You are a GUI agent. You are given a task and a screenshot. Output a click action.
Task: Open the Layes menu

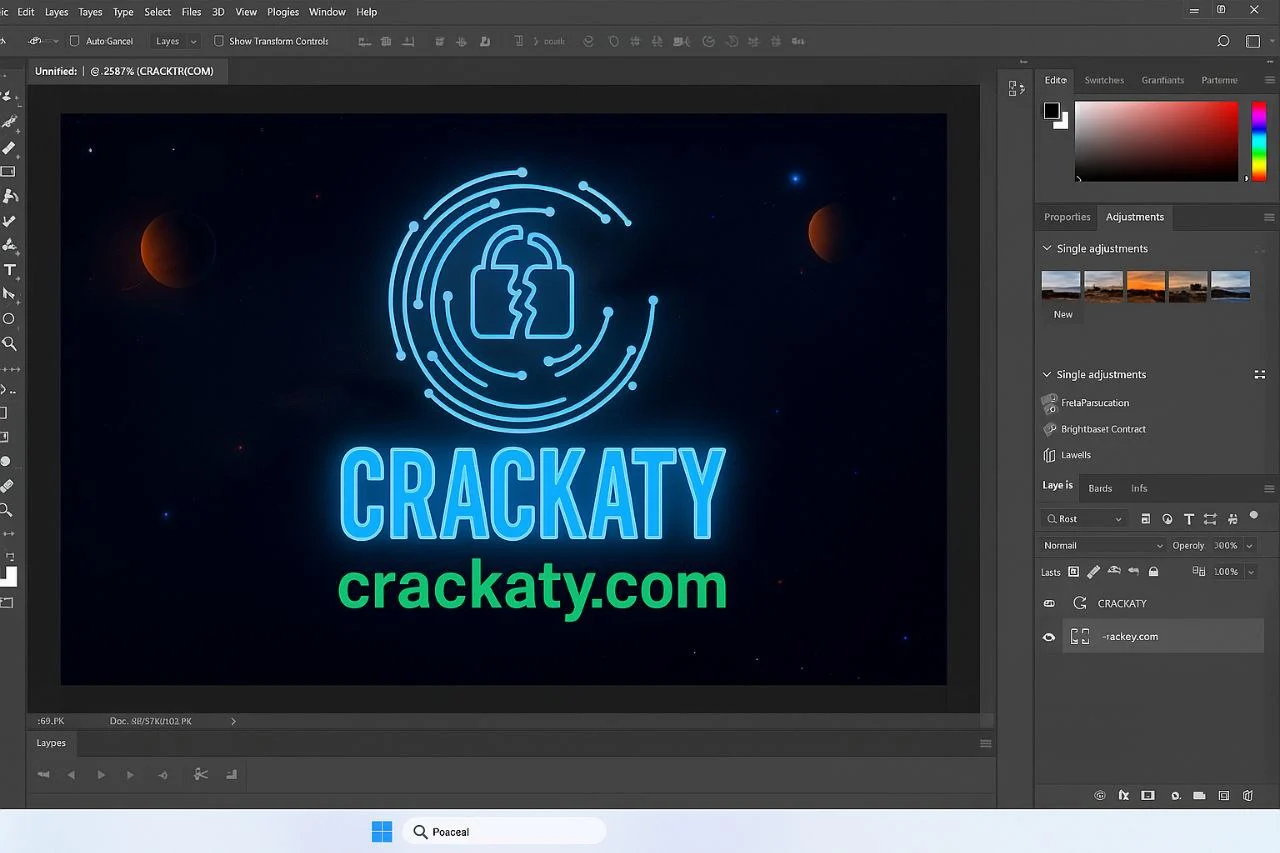click(x=57, y=12)
